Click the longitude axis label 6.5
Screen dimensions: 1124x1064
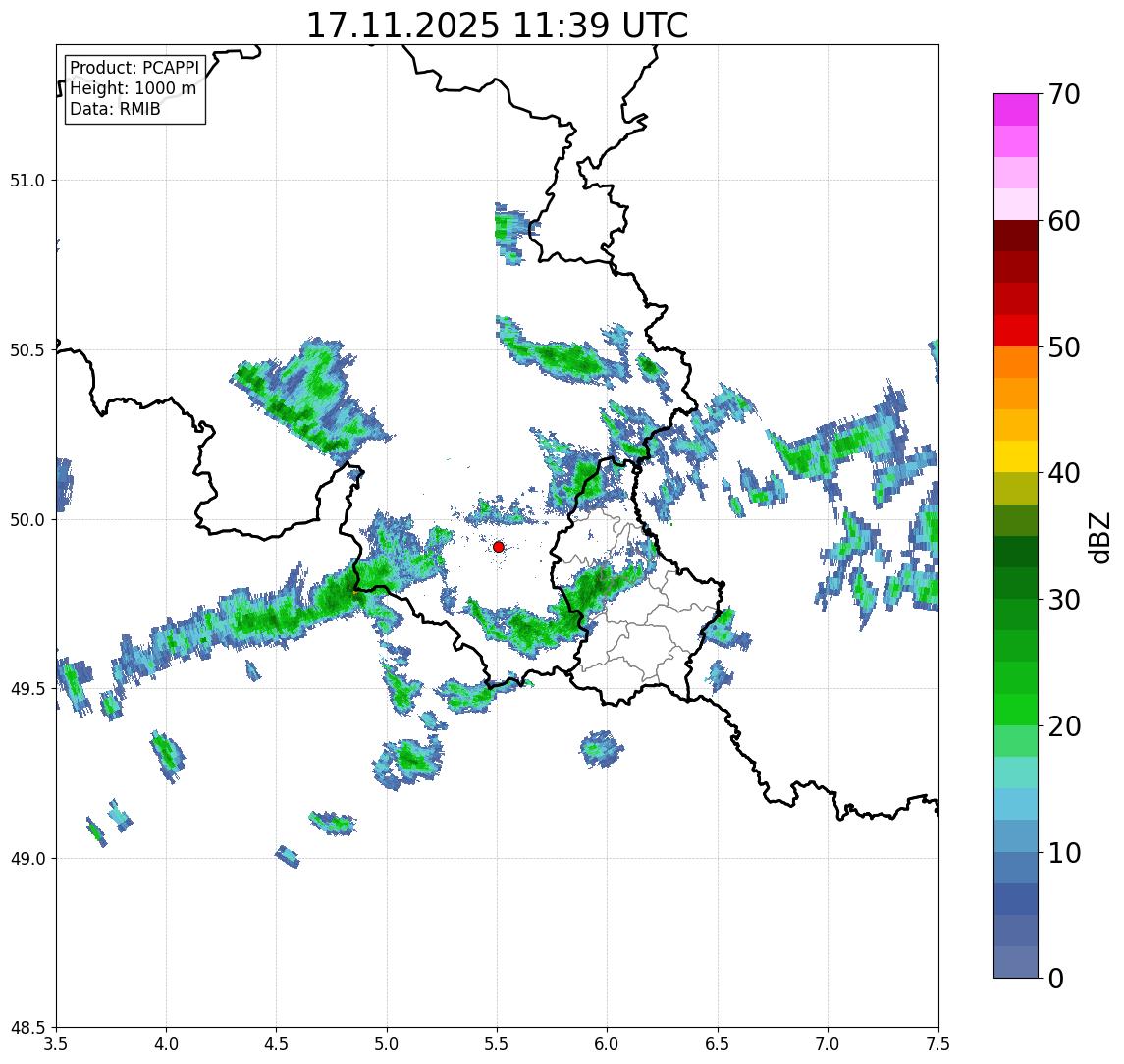[x=719, y=1044]
